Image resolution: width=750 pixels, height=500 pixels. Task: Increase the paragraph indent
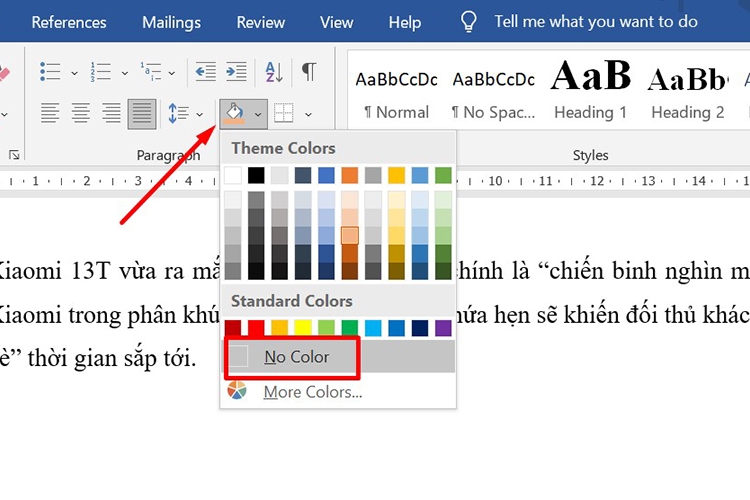point(236,72)
